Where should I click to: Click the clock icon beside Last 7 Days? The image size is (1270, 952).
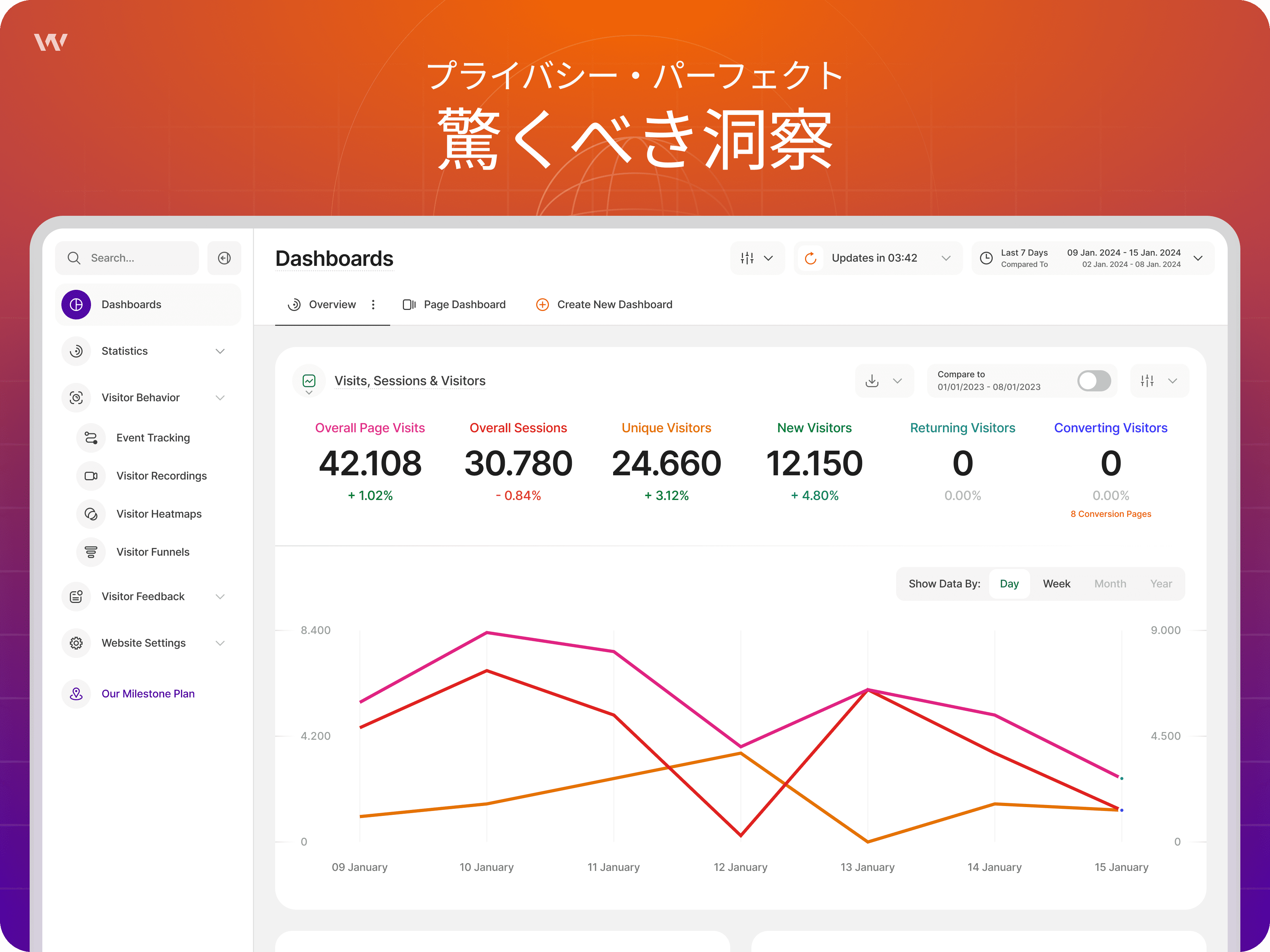click(x=986, y=258)
